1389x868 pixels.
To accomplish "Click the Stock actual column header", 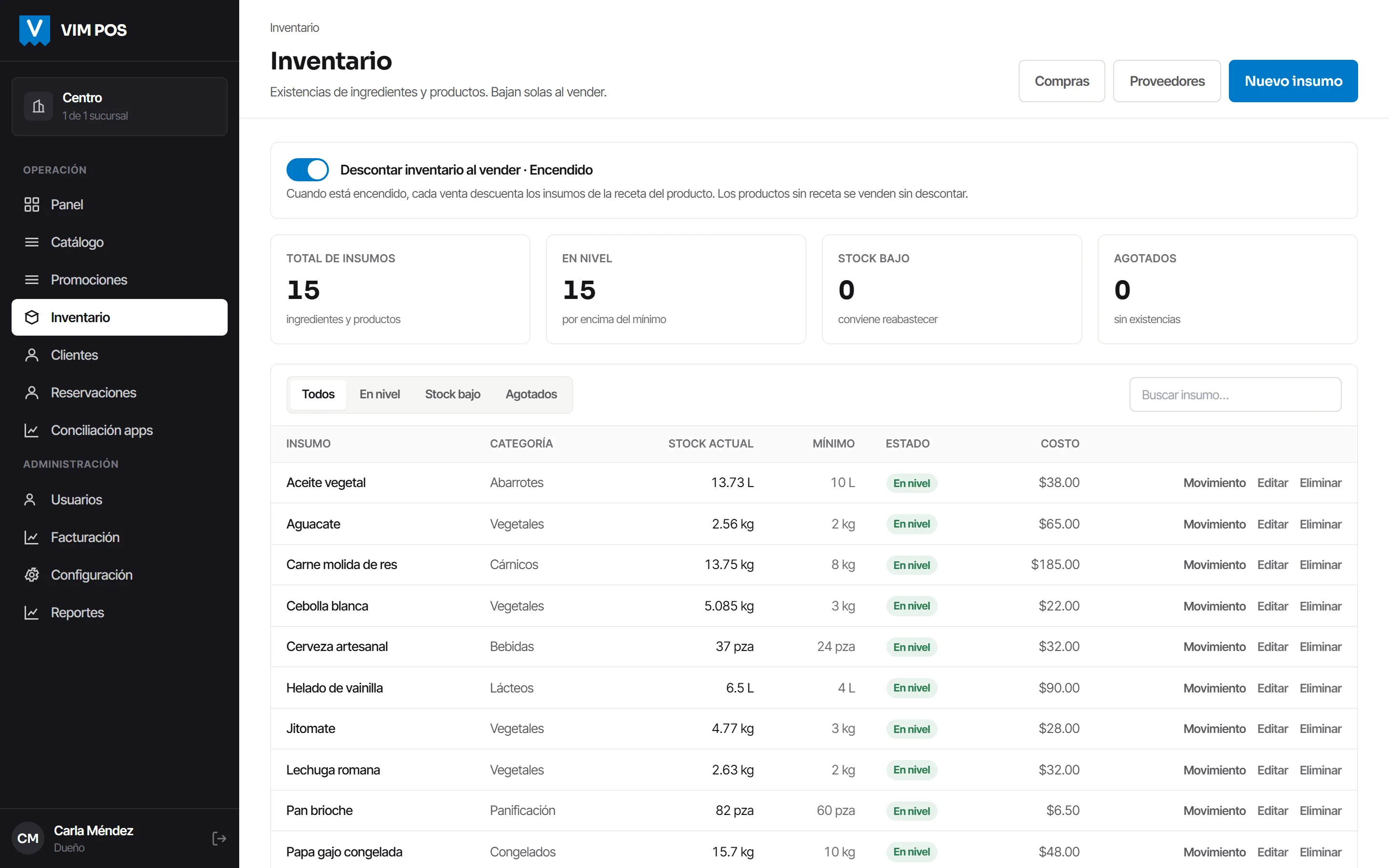I will [710, 444].
